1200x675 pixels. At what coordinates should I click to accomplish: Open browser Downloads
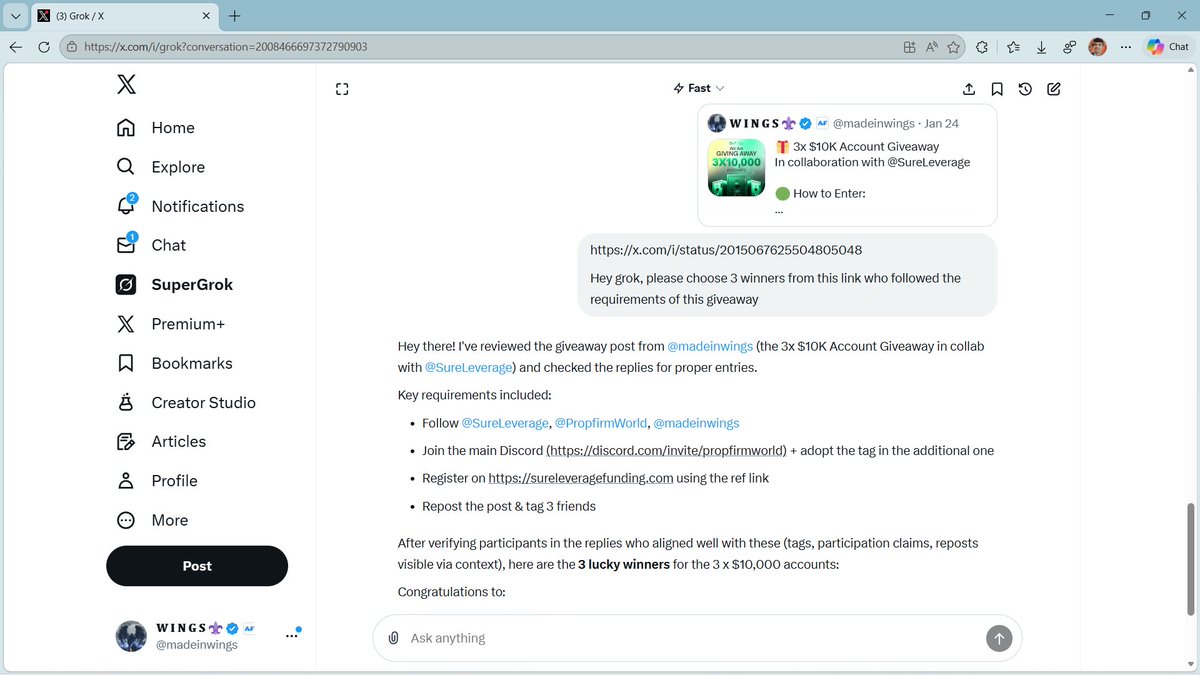point(1040,46)
